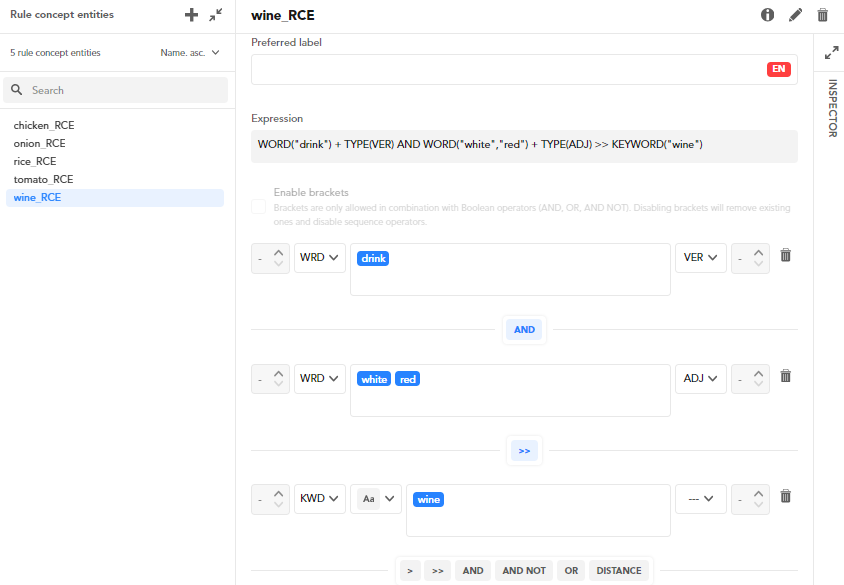Open the VER type dropdown
This screenshot has height=585, width=844.
coord(700,258)
